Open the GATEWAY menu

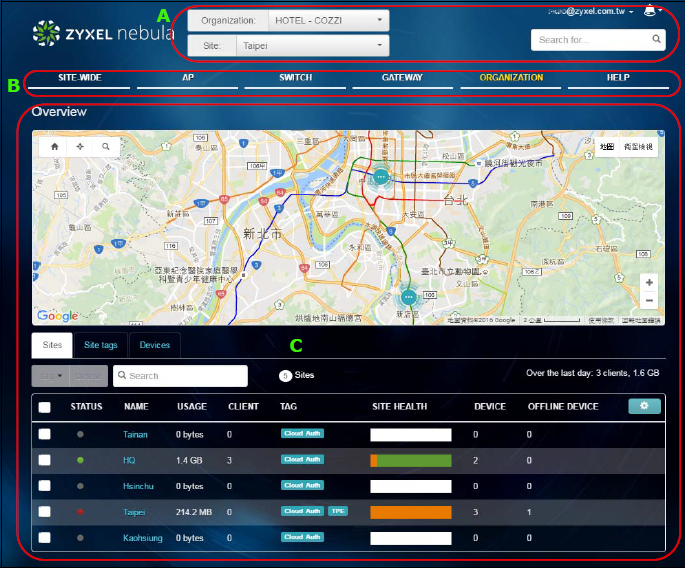pyautogui.click(x=402, y=78)
